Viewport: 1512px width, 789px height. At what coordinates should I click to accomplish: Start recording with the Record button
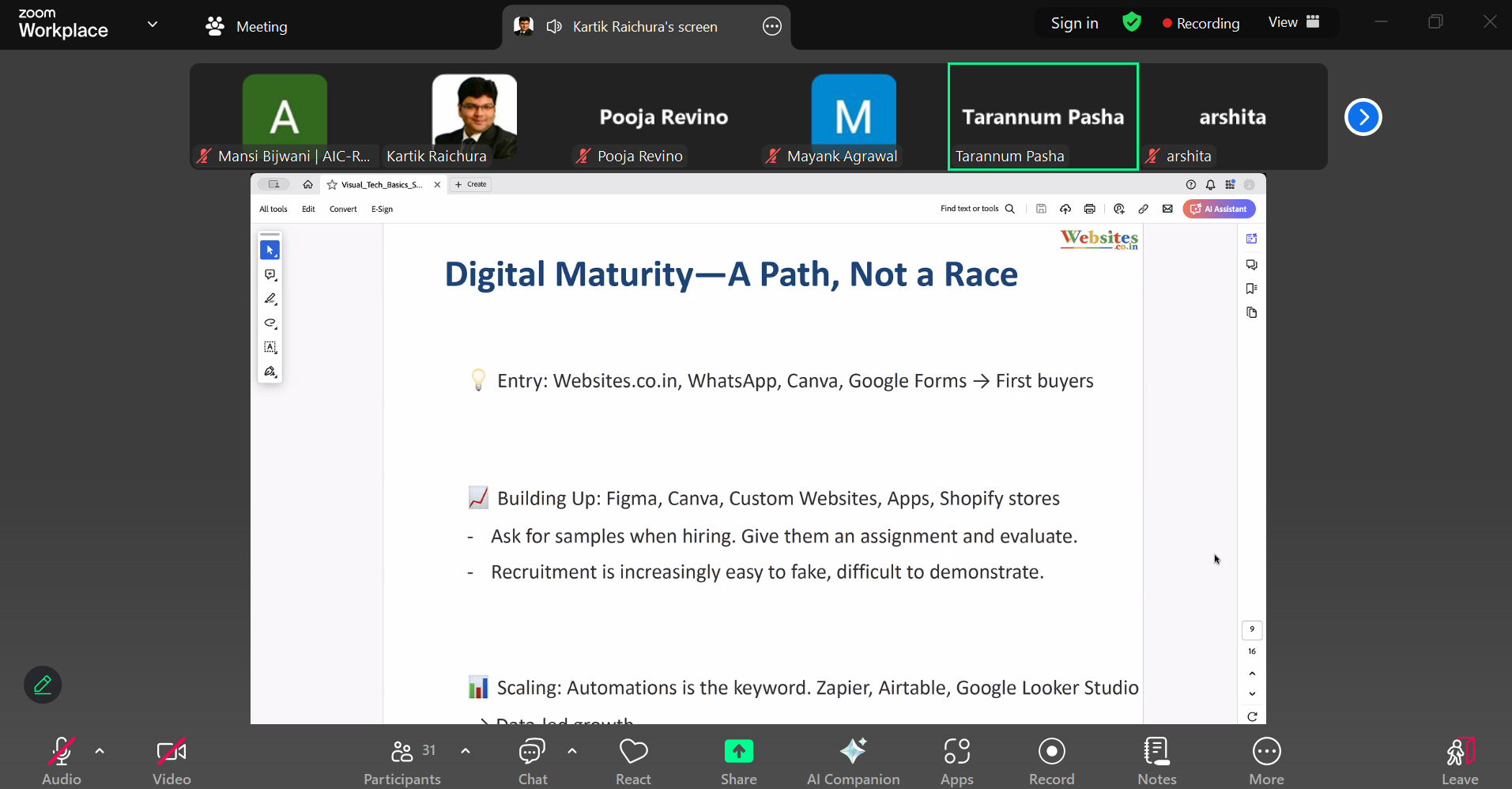pyautogui.click(x=1052, y=761)
